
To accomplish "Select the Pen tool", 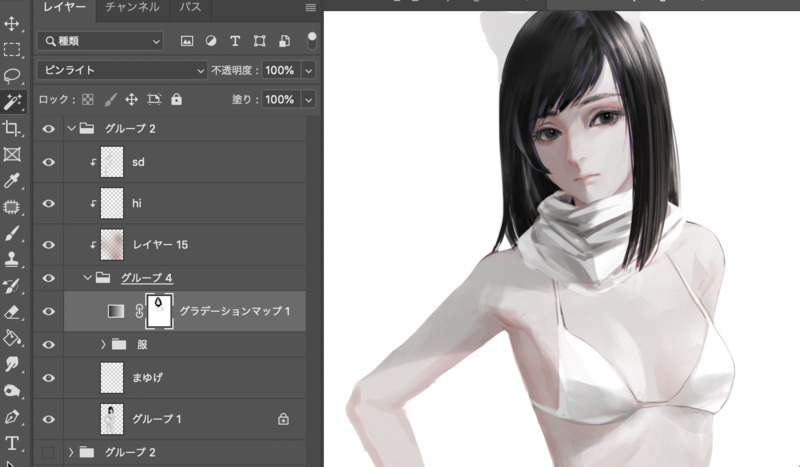I will [12, 417].
